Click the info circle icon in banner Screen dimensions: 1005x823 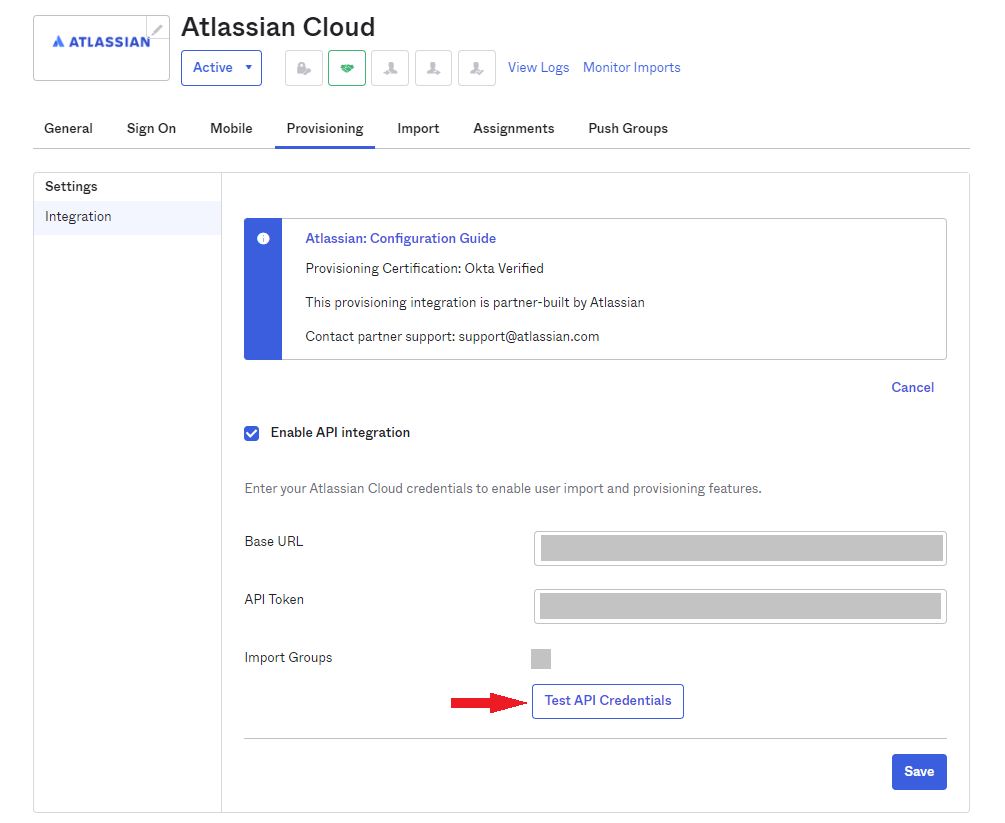(x=263, y=238)
